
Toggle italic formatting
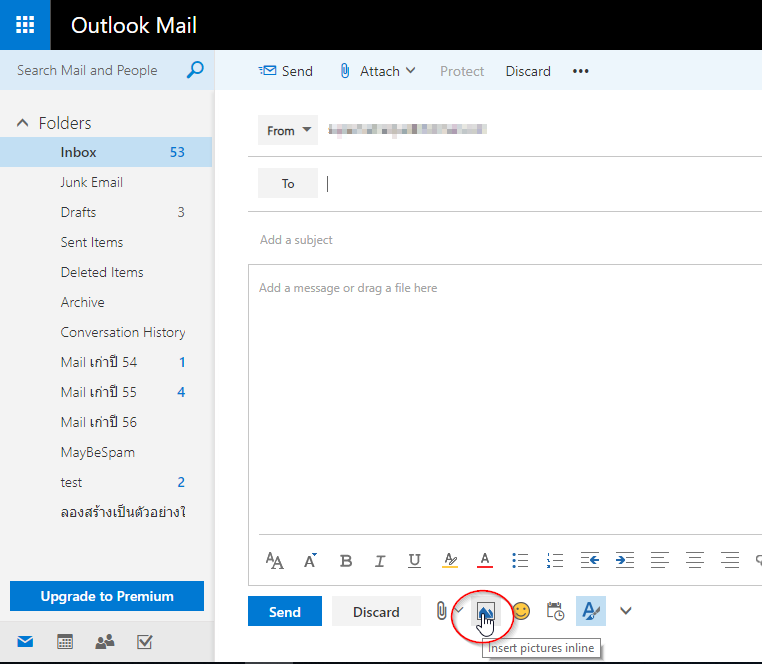[380, 561]
